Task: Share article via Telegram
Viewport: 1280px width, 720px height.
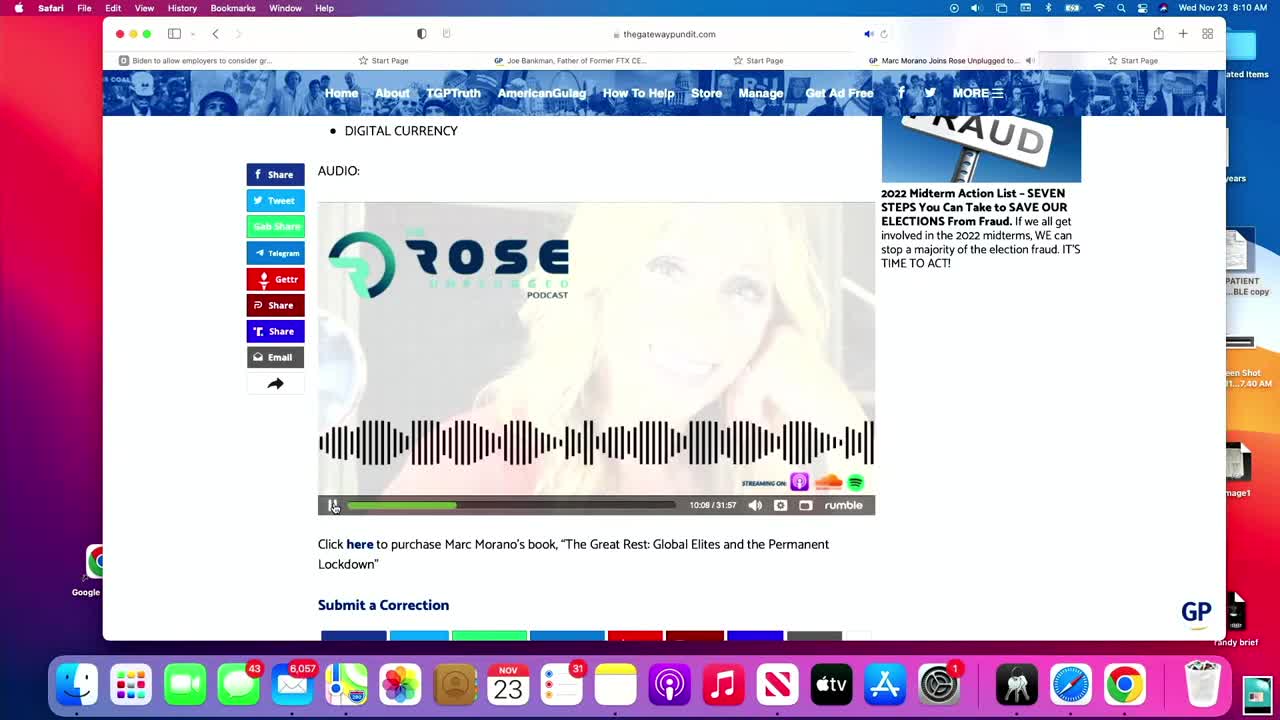Action: tap(275, 253)
